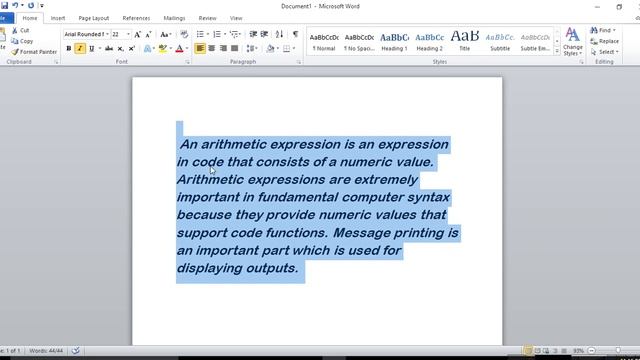
Task: Click Increase Indent icon
Action: 264,34
